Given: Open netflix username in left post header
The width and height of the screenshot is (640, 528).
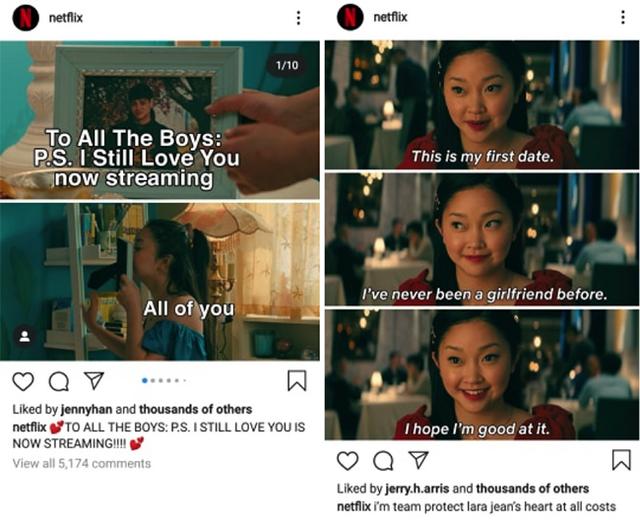Looking at the screenshot, I should [66, 18].
